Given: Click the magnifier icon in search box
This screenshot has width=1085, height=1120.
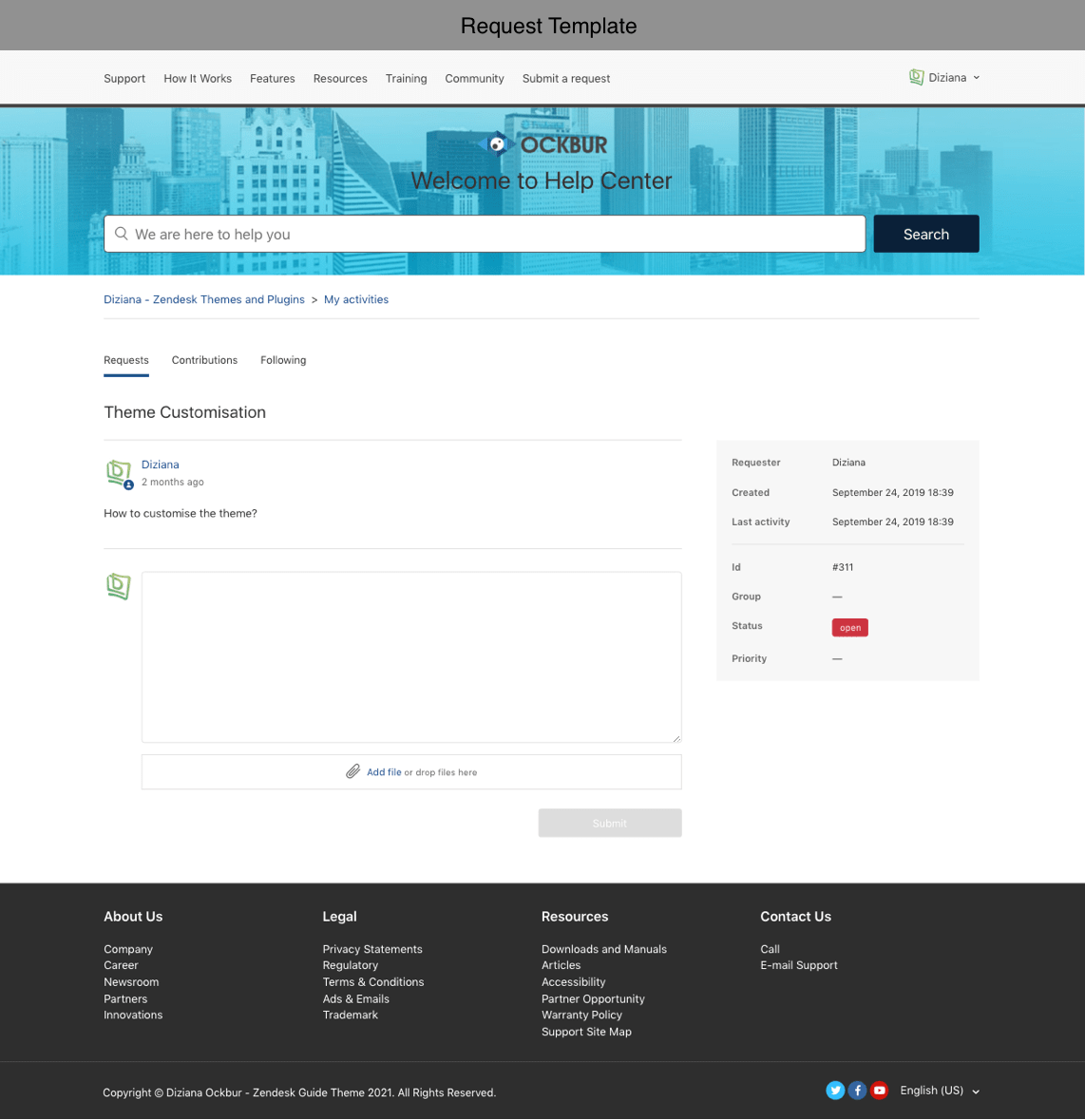Looking at the screenshot, I should click(x=122, y=234).
